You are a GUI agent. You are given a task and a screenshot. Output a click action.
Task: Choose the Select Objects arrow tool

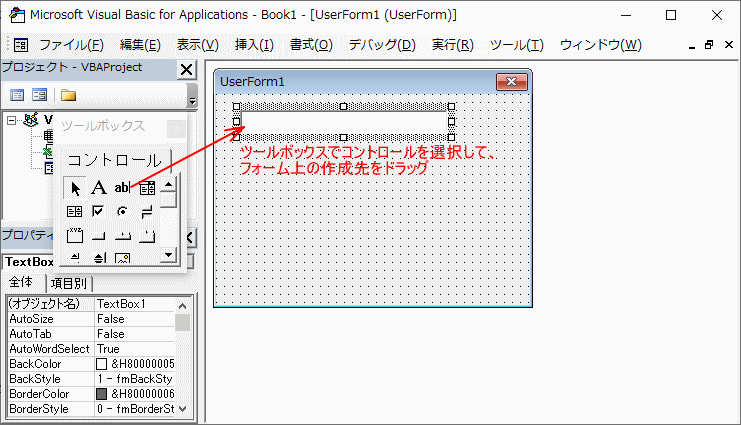75,188
